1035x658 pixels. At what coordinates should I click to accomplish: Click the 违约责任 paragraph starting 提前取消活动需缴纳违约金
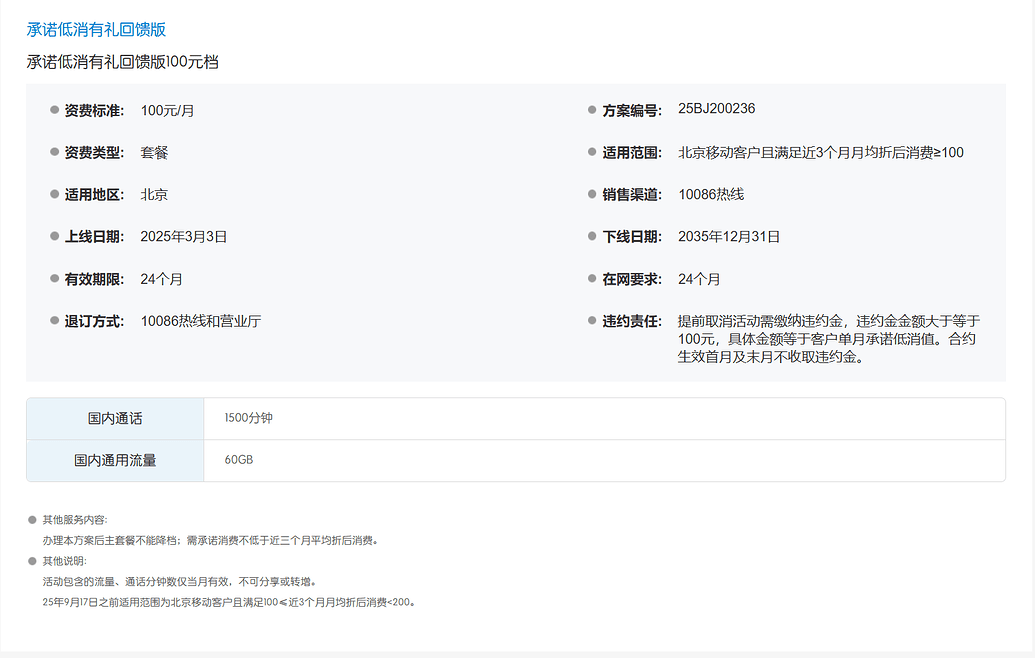[x=829, y=339]
